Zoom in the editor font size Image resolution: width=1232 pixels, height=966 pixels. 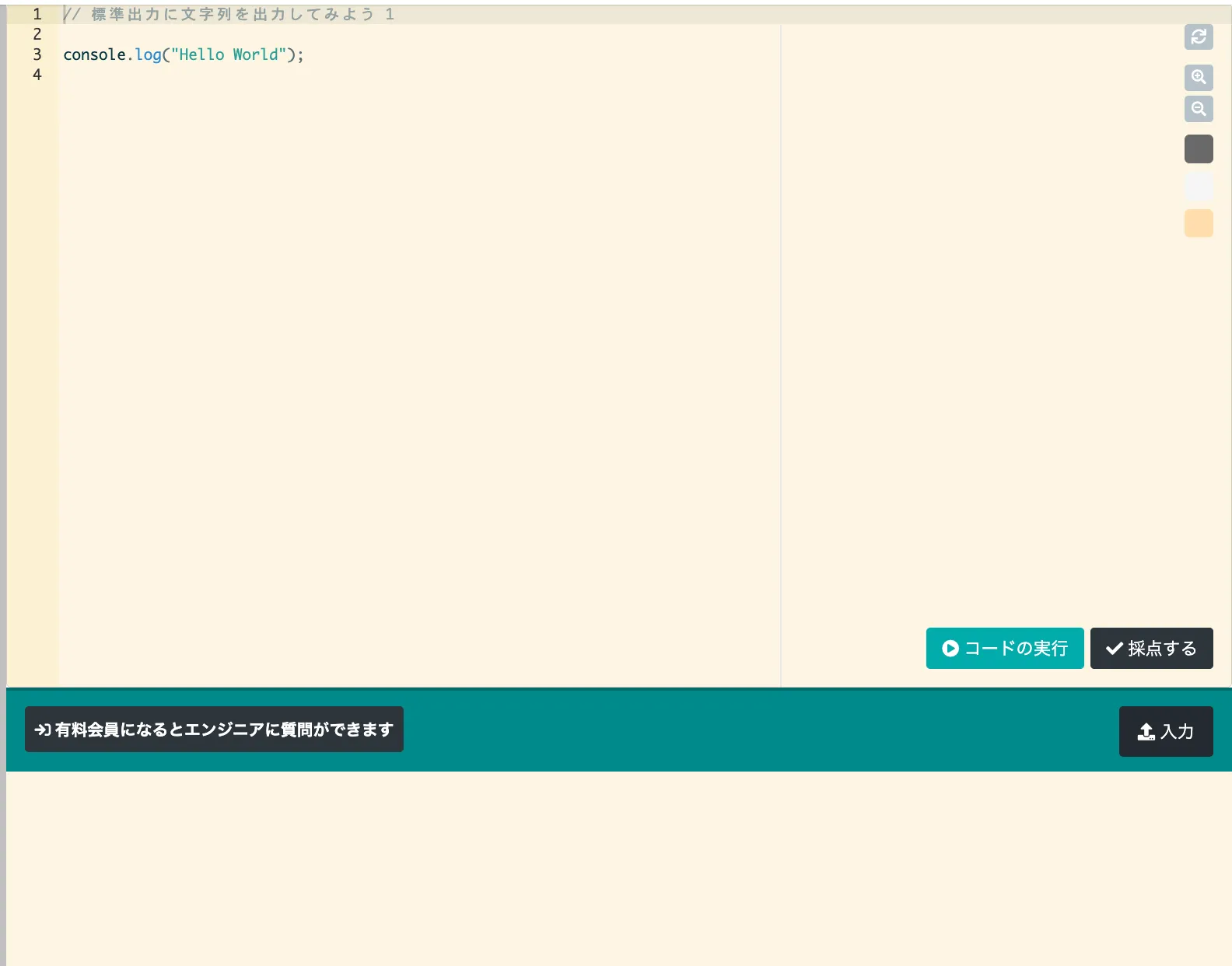click(x=1199, y=77)
